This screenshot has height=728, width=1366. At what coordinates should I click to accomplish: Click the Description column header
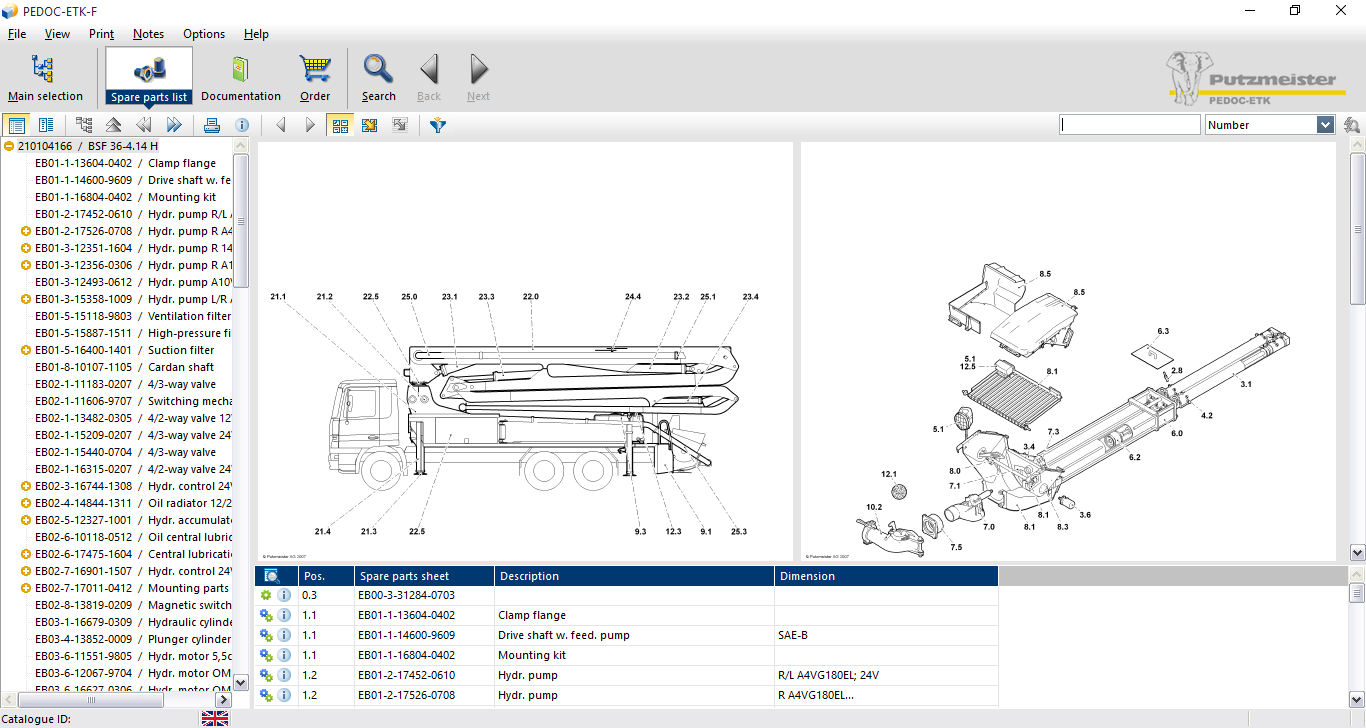click(x=634, y=576)
